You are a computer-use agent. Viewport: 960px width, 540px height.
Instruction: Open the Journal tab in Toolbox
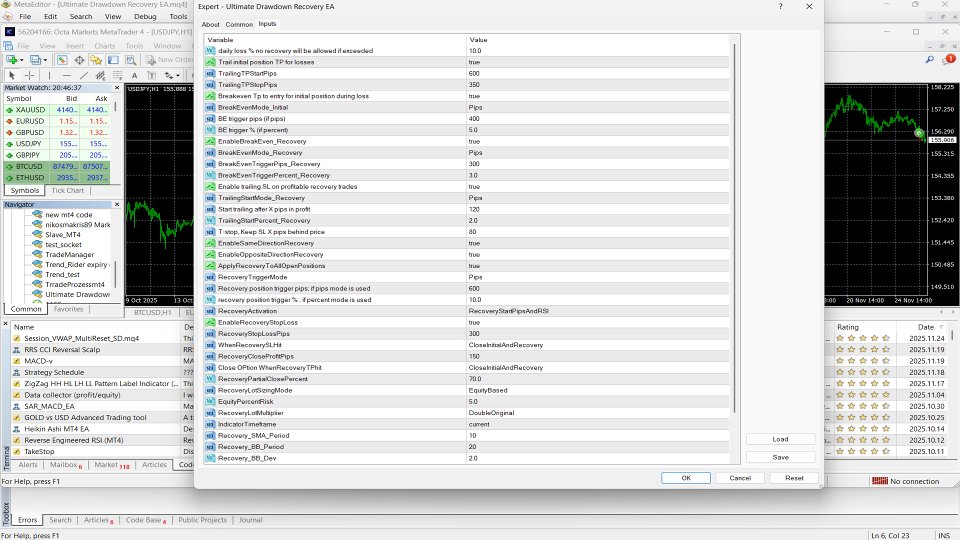click(x=250, y=520)
